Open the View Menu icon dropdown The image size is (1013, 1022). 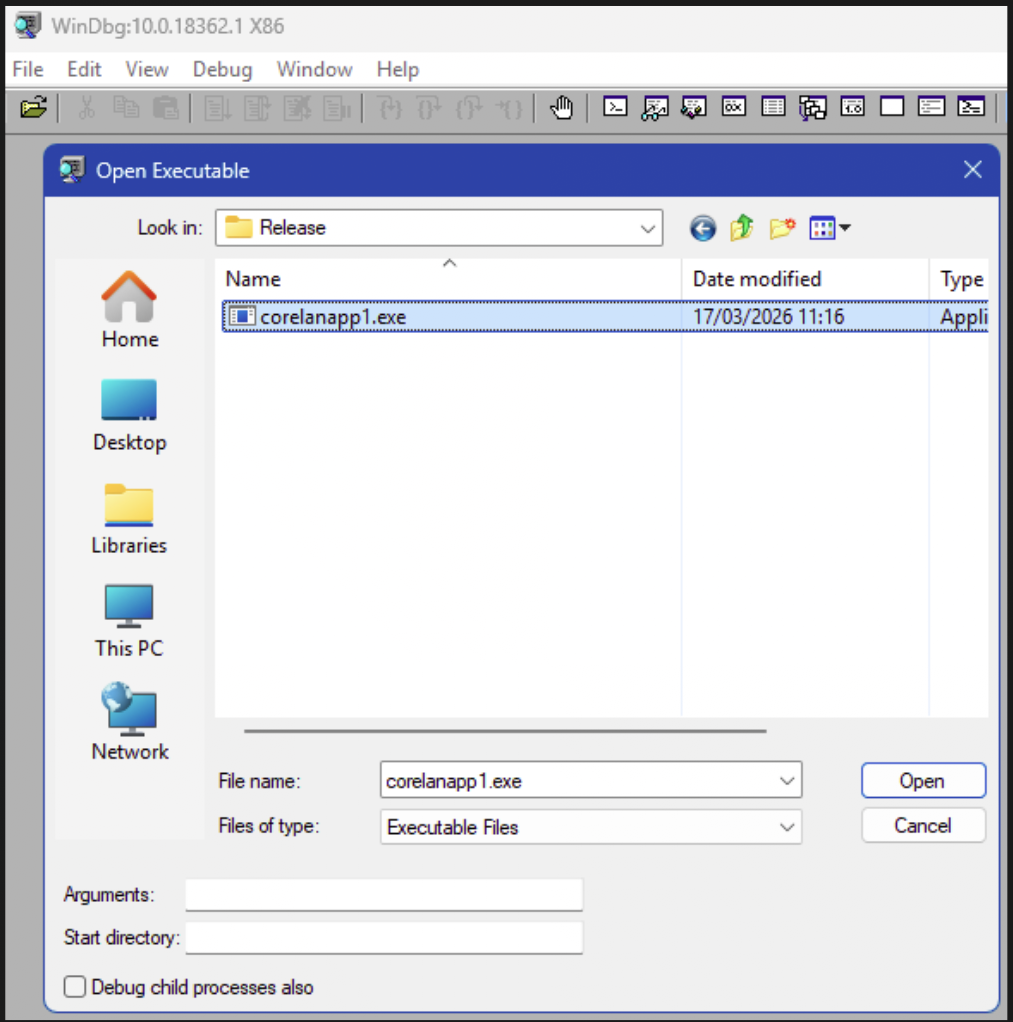coord(829,229)
